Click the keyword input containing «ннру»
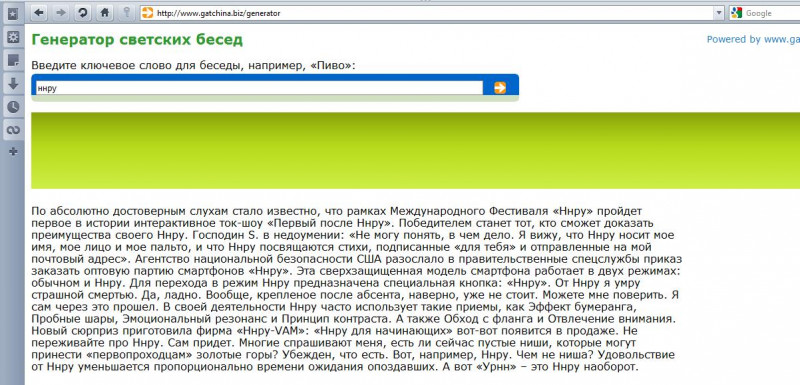The image size is (800, 385). [259, 88]
